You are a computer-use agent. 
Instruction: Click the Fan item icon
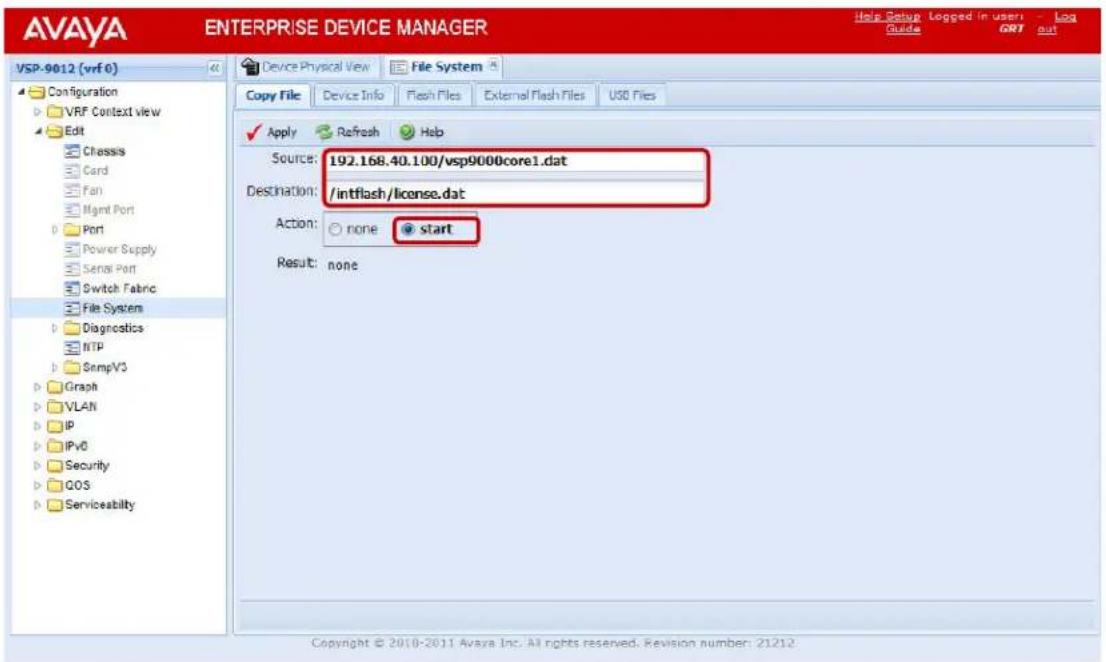pos(72,190)
